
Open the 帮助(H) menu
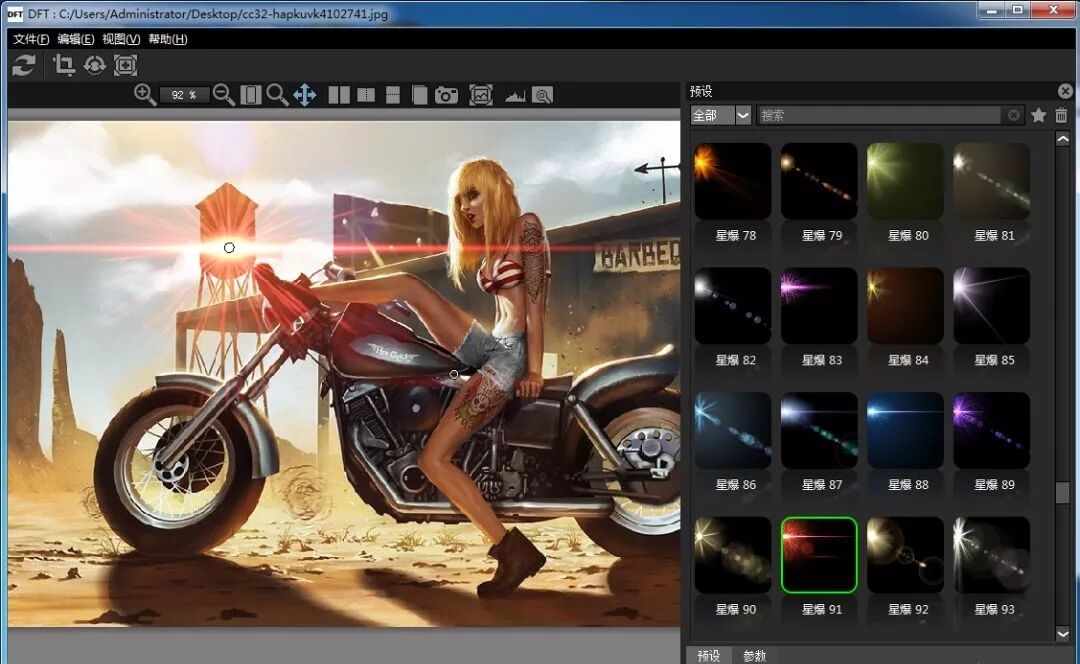click(x=167, y=39)
